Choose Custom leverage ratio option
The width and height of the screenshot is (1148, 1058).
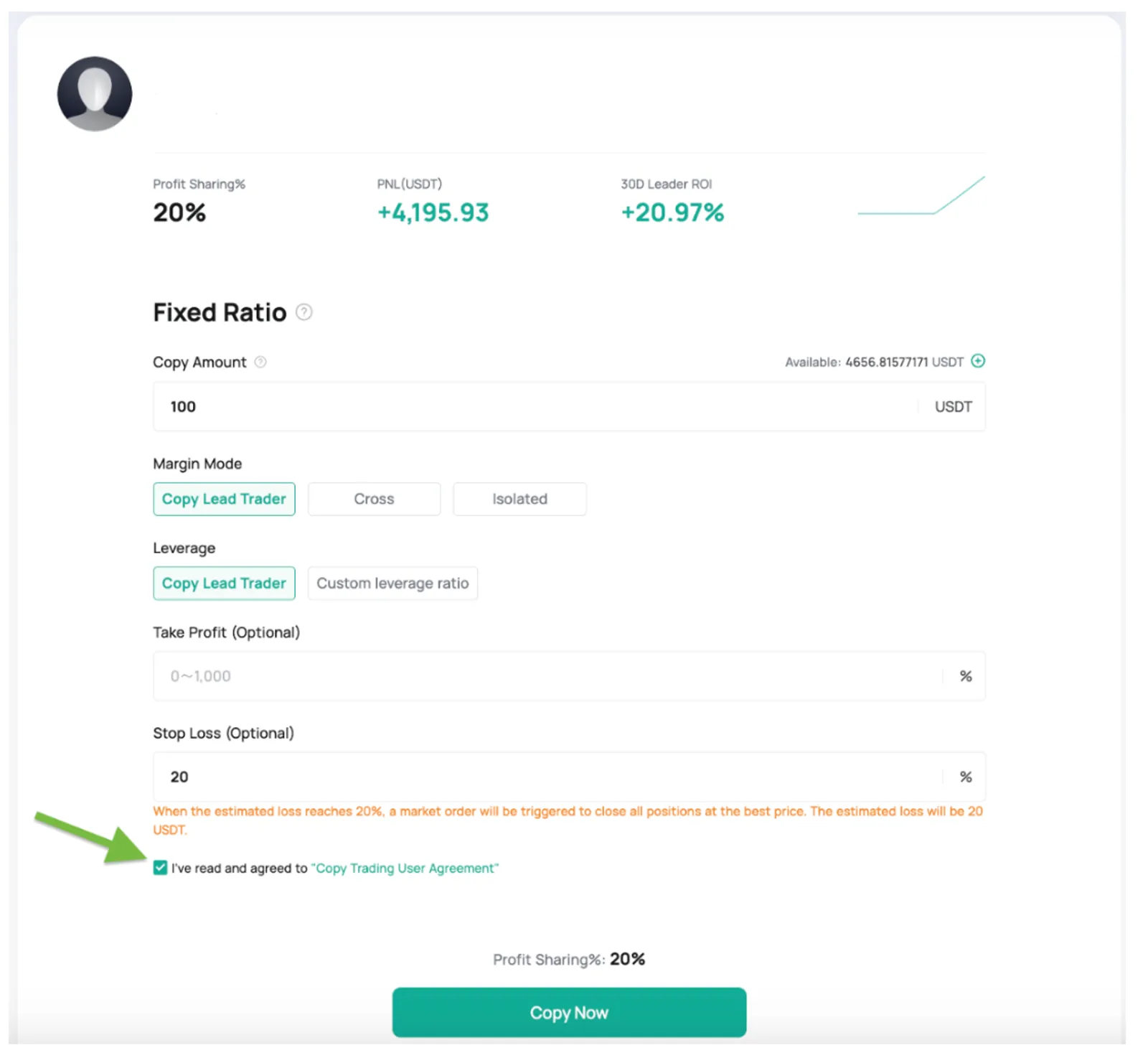[x=392, y=584]
